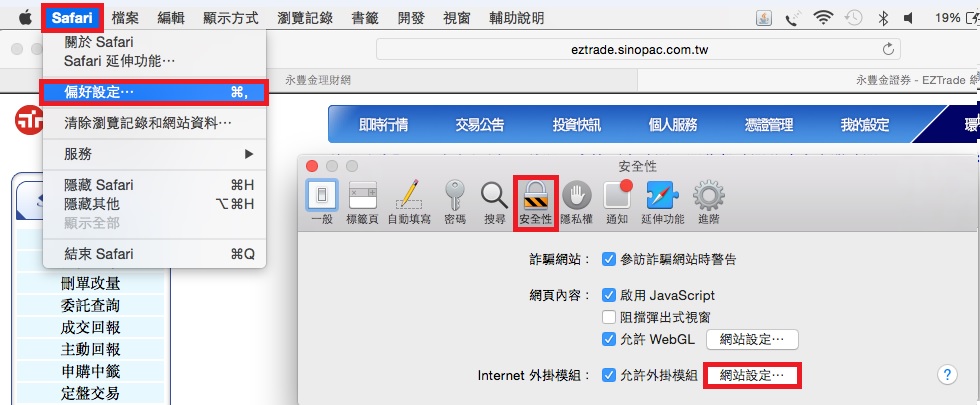
Task: Open the Wi-Fi status menu
Action: click(823, 18)
